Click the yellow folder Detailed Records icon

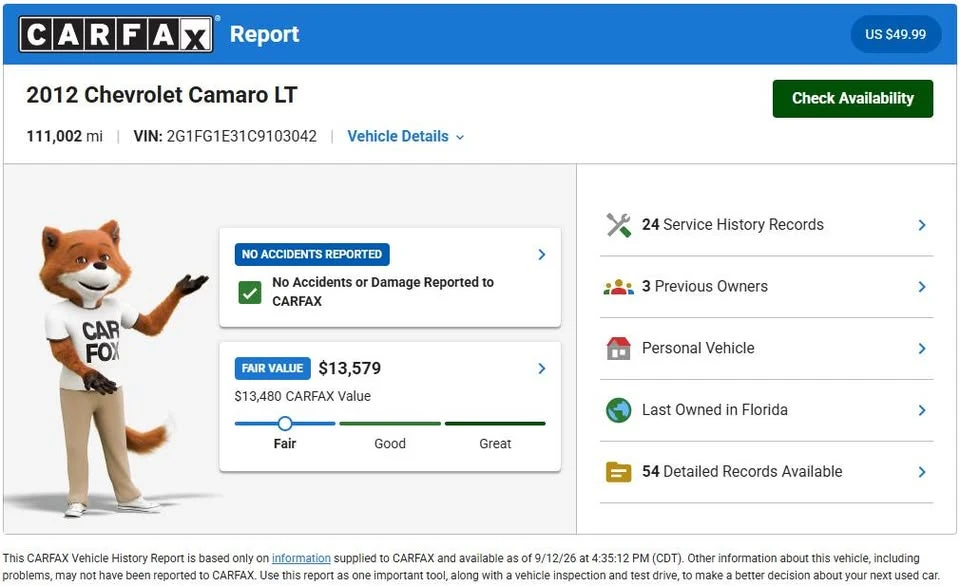618,472
